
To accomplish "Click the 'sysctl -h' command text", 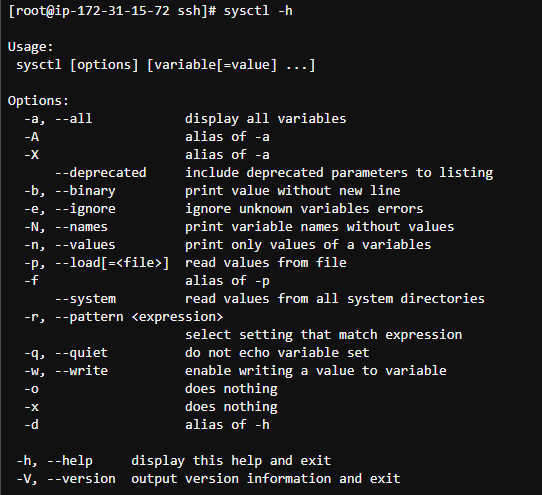I will (x=258, y=11).
